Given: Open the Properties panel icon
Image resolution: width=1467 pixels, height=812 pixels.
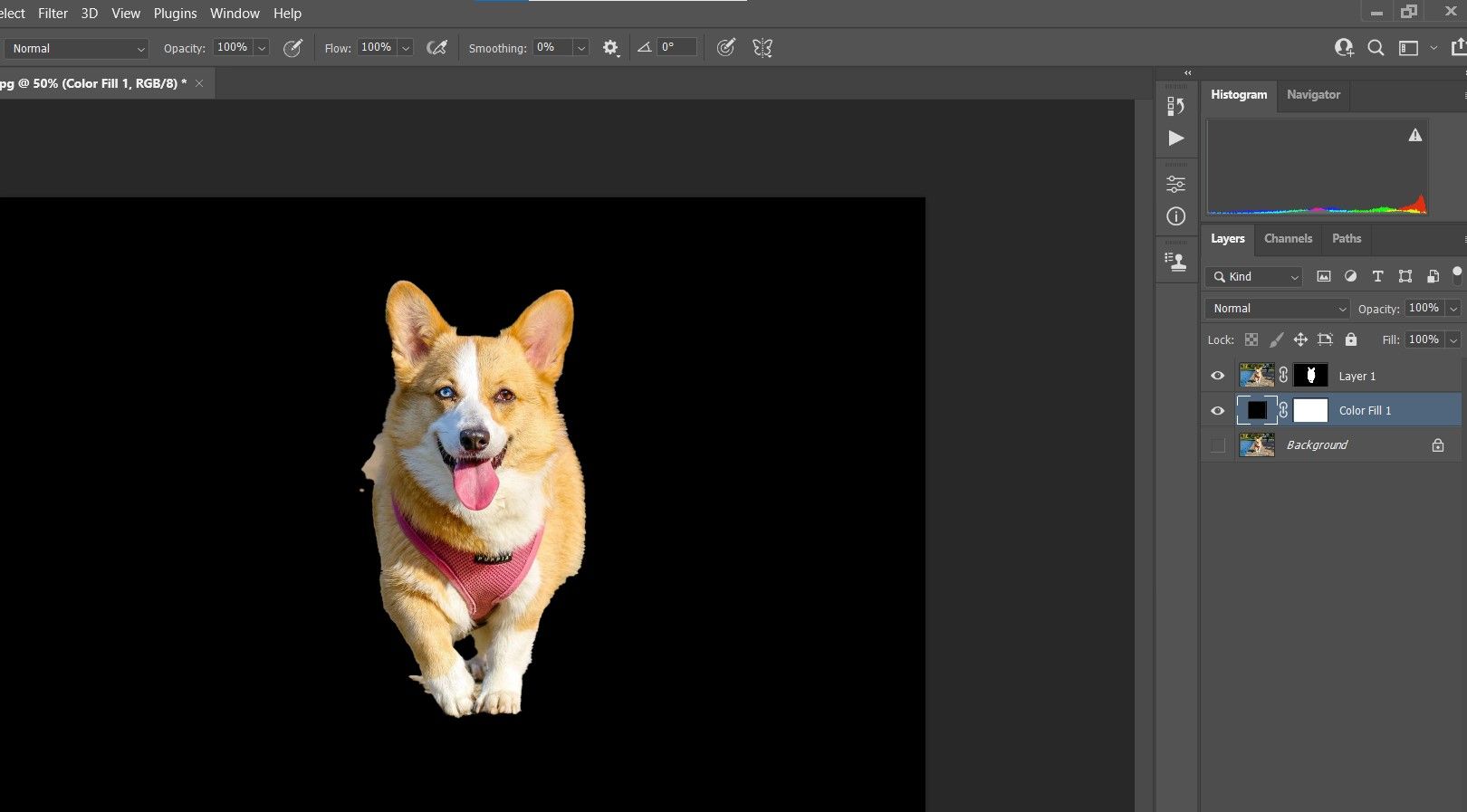Looking at the screenshot, I should coord(1175,184).
